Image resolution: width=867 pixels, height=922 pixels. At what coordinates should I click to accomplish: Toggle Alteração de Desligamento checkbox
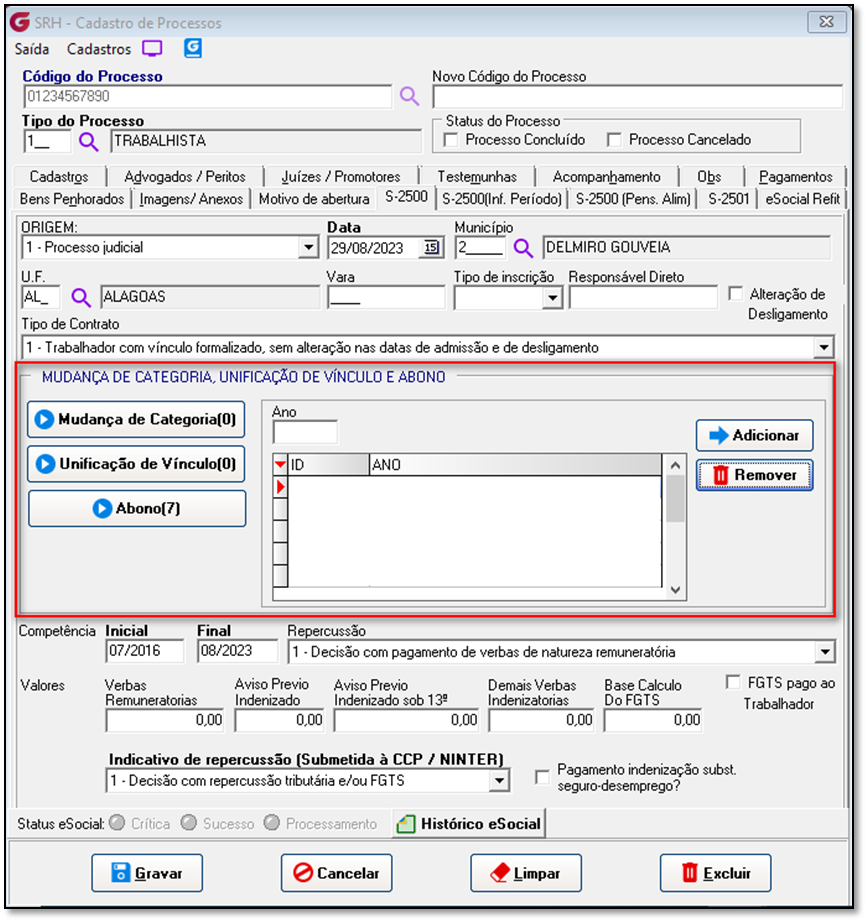(x=735, y=293)
